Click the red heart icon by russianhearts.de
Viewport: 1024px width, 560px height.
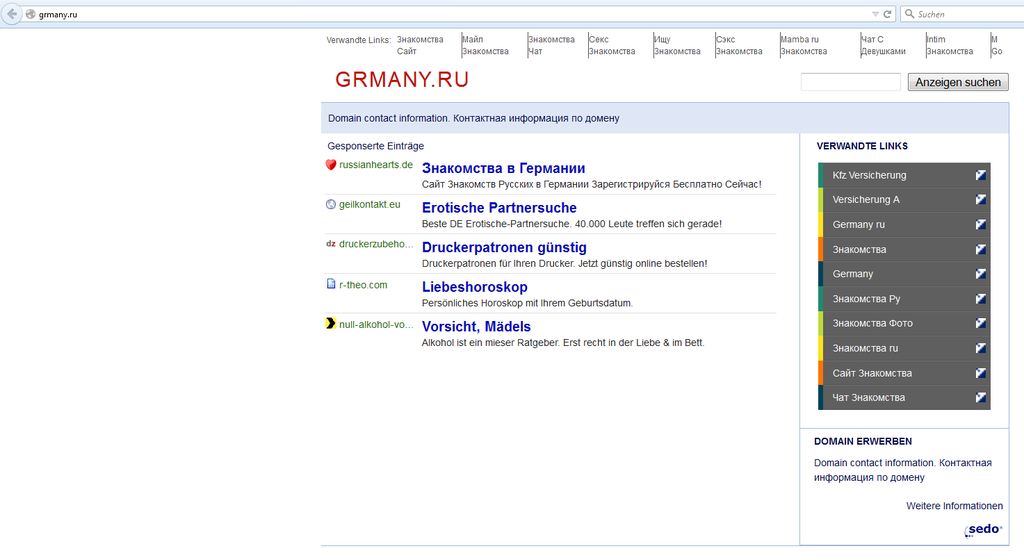tap(330, 164)
